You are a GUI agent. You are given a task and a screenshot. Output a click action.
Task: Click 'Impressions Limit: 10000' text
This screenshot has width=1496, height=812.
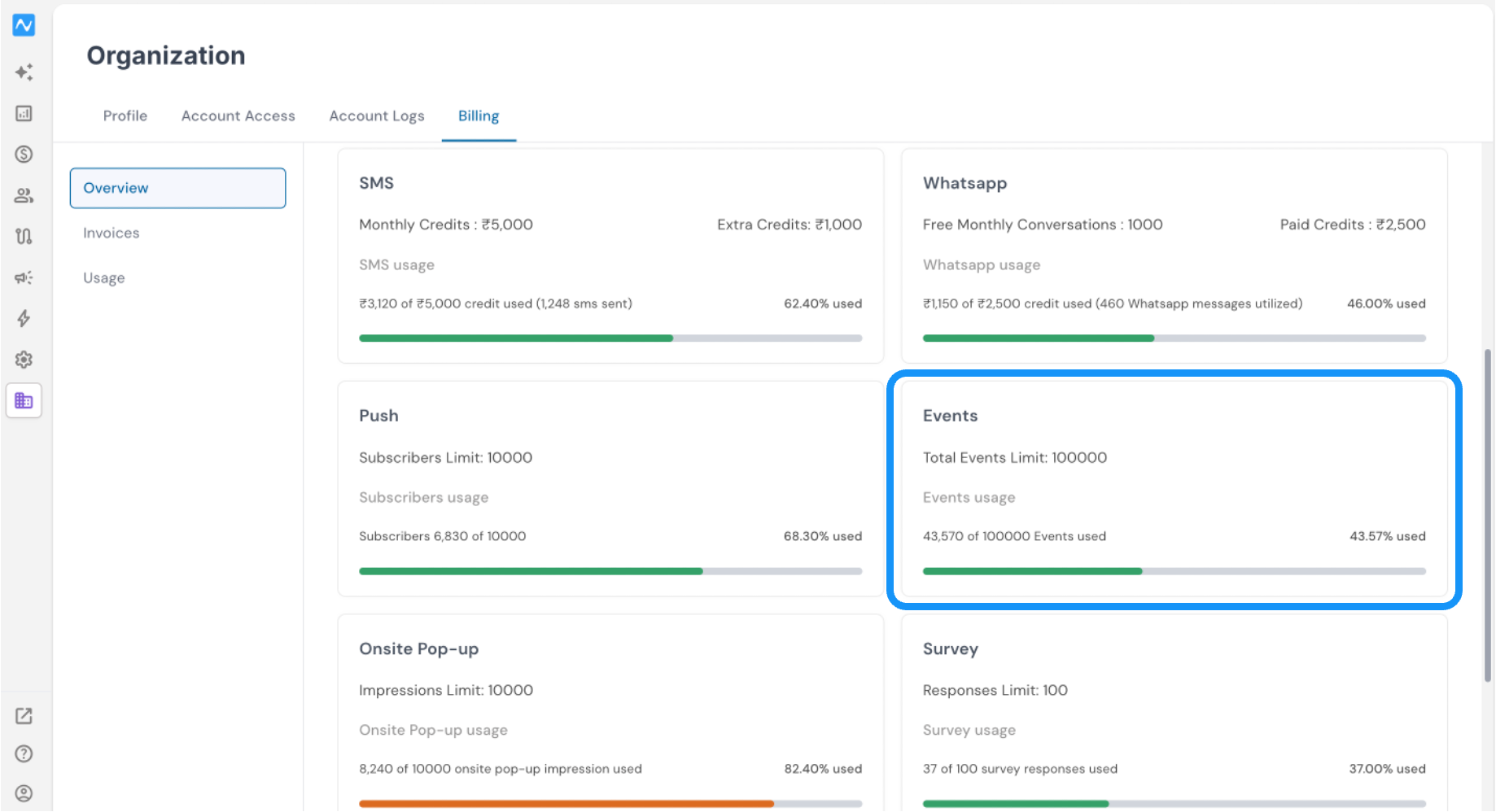click(446, 690)
